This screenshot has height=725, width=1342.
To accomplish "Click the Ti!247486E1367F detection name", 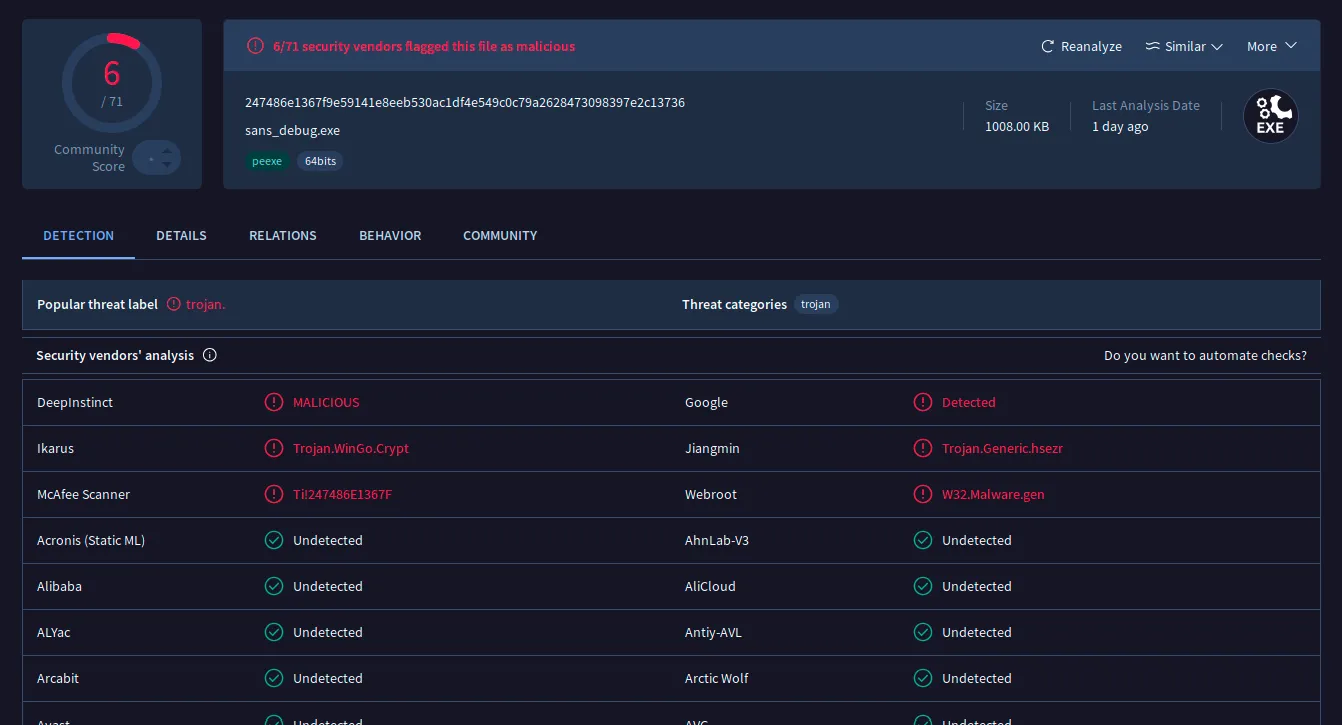I will click(x=342, y=495).
